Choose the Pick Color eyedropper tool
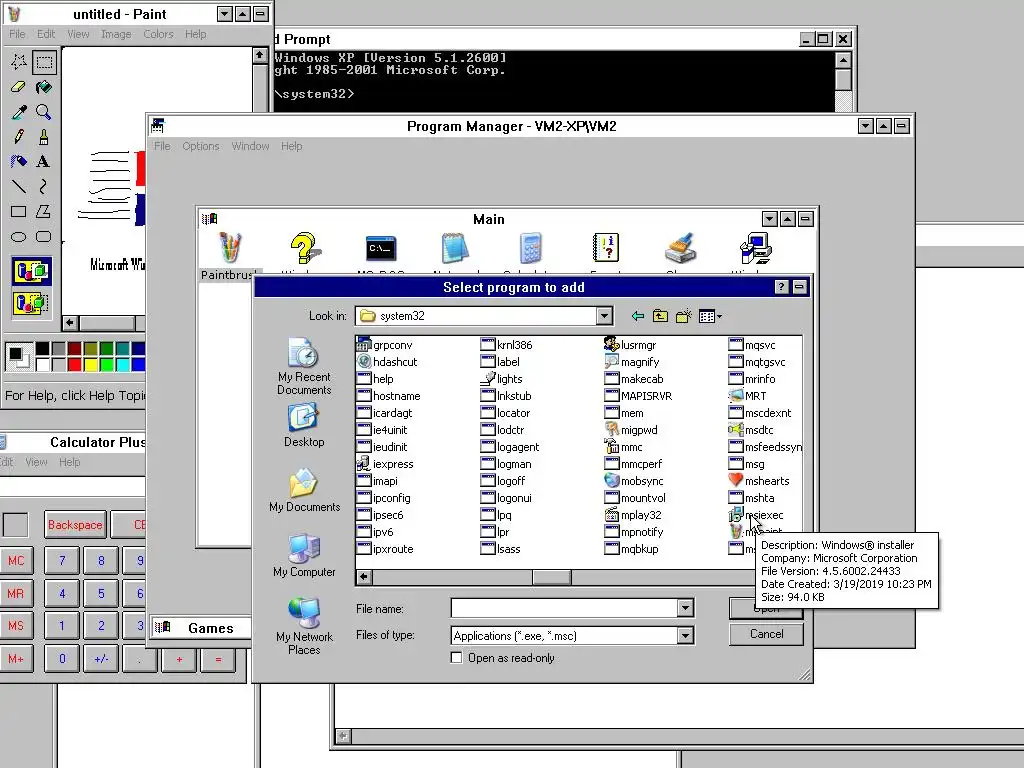 [x=19, y=112]
